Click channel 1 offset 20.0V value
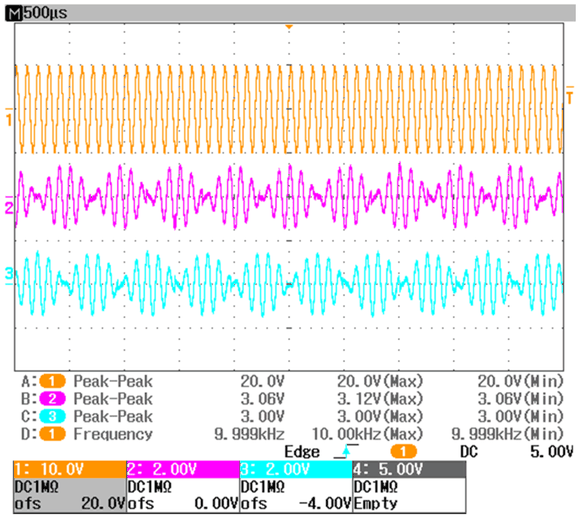Image resolution: width=579 pixels, height=518 pixels. tap(103, 504)
